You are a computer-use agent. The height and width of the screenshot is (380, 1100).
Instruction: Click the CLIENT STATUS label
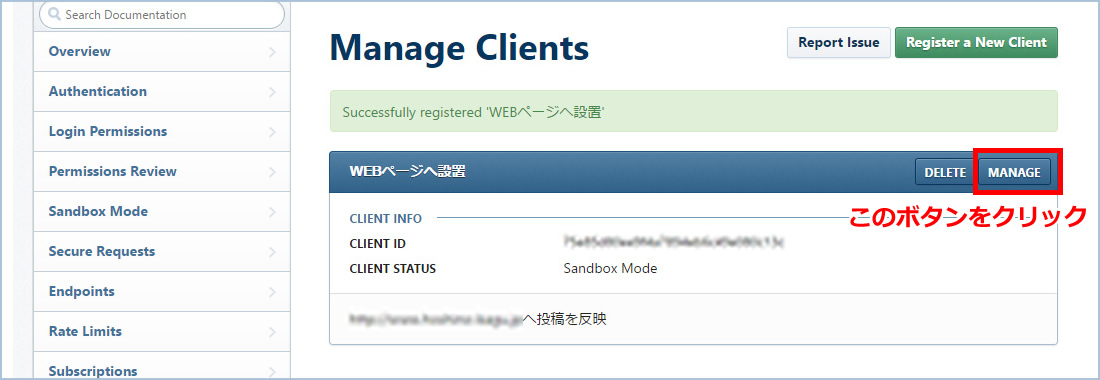(393, 269)
